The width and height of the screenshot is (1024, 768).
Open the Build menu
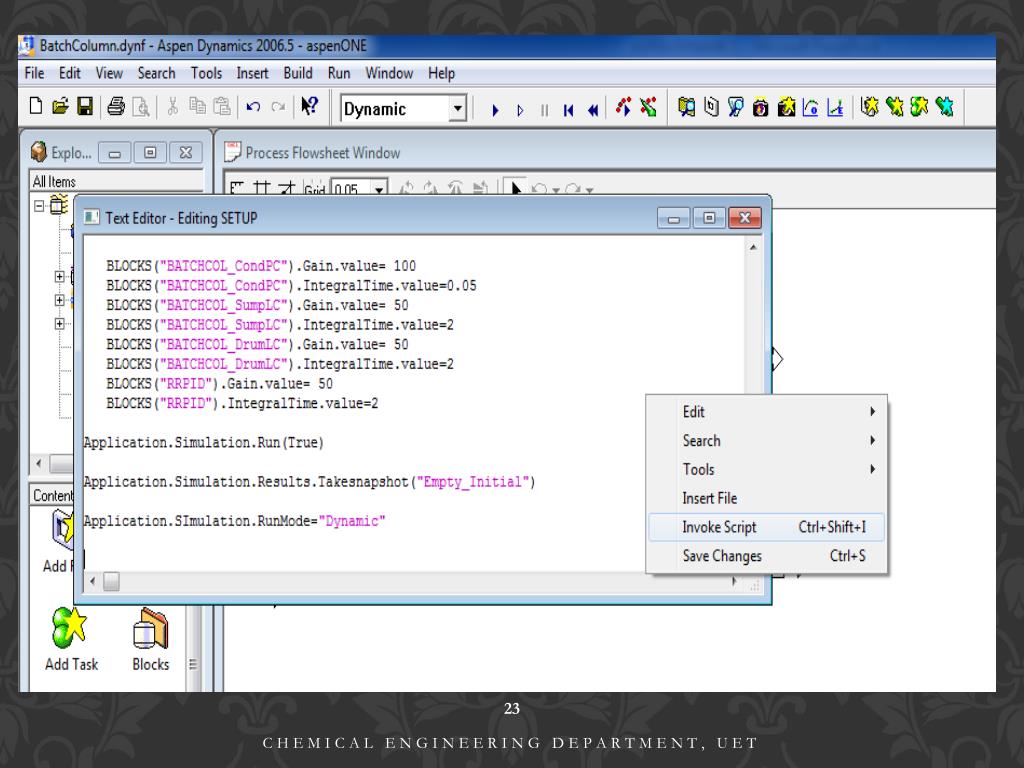click(x=298, y=73)
